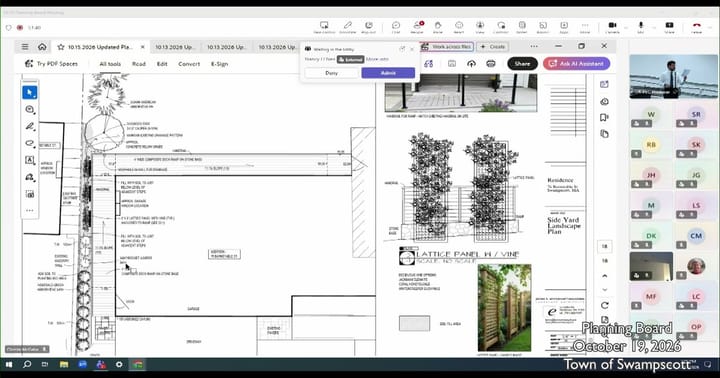Expand the Teams More options ellipsis

click(585, 28)
